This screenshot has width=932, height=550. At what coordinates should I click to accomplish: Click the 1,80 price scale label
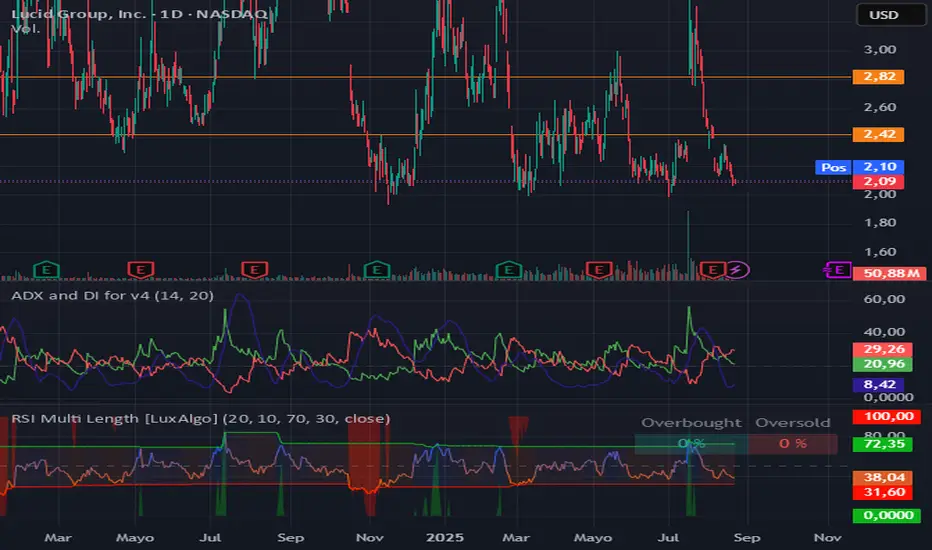880,222
